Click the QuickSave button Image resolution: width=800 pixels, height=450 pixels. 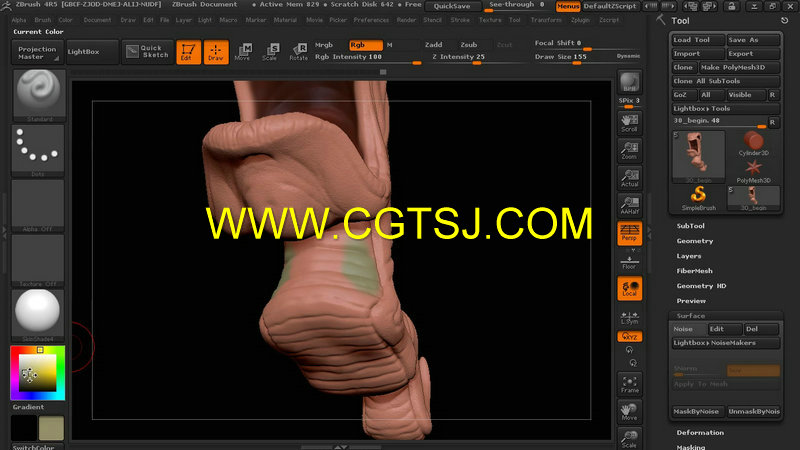point(453,6)
